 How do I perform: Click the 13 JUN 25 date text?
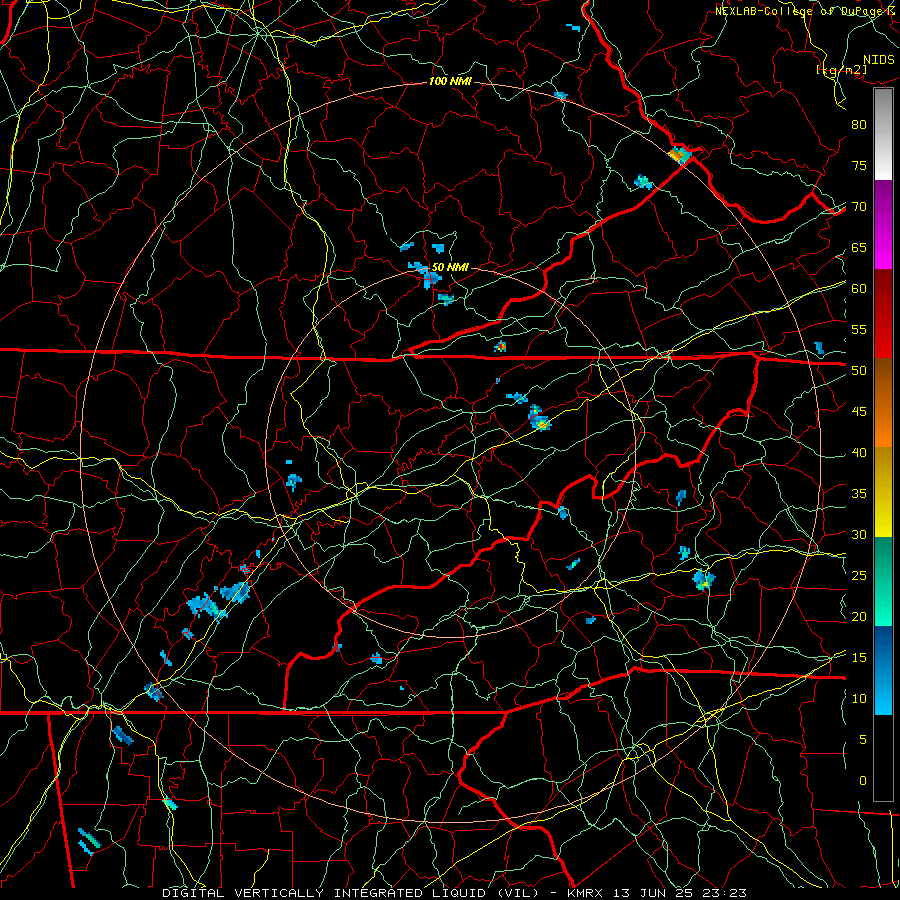coord(654,893)
